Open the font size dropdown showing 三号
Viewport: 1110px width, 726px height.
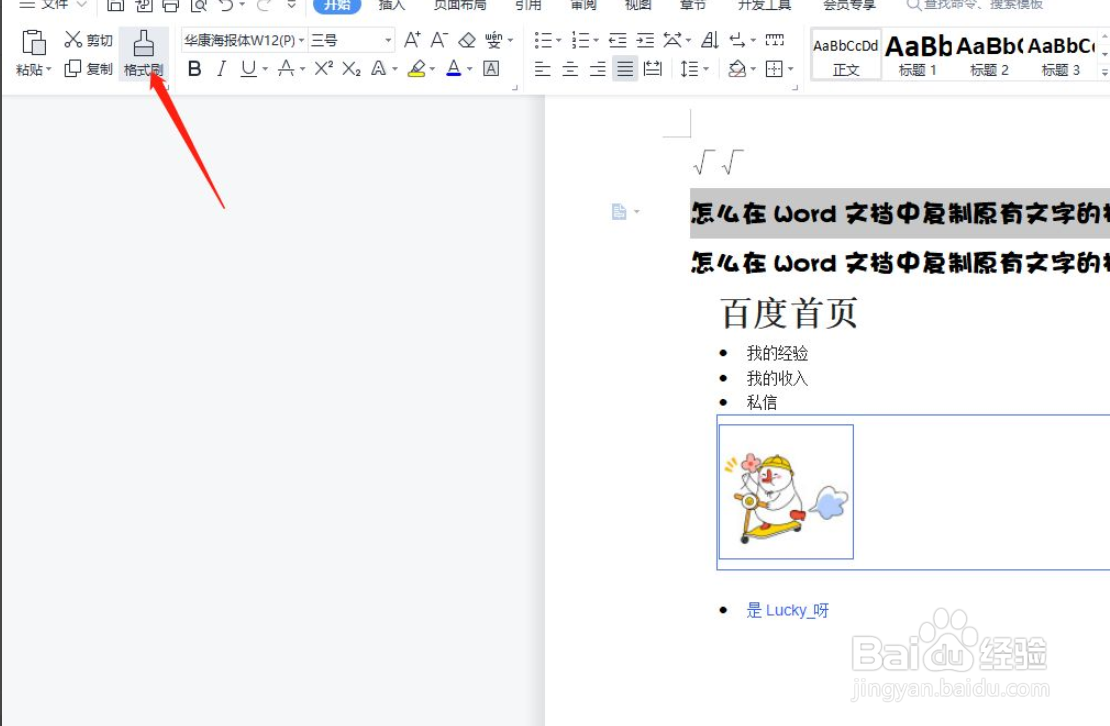tap(388, 40)
